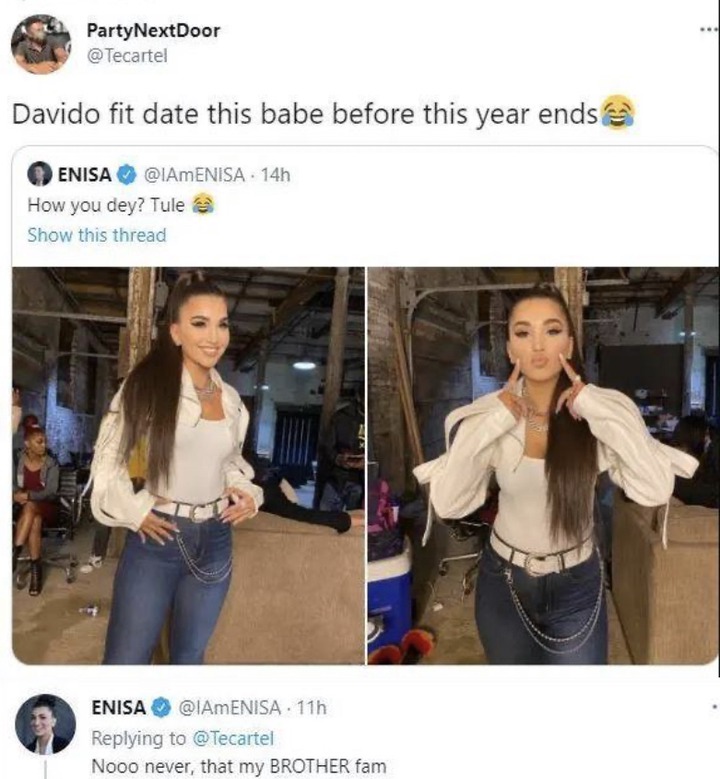
Task: Click ENISA's avatar in the reply
Action: [x=45, y=724]
